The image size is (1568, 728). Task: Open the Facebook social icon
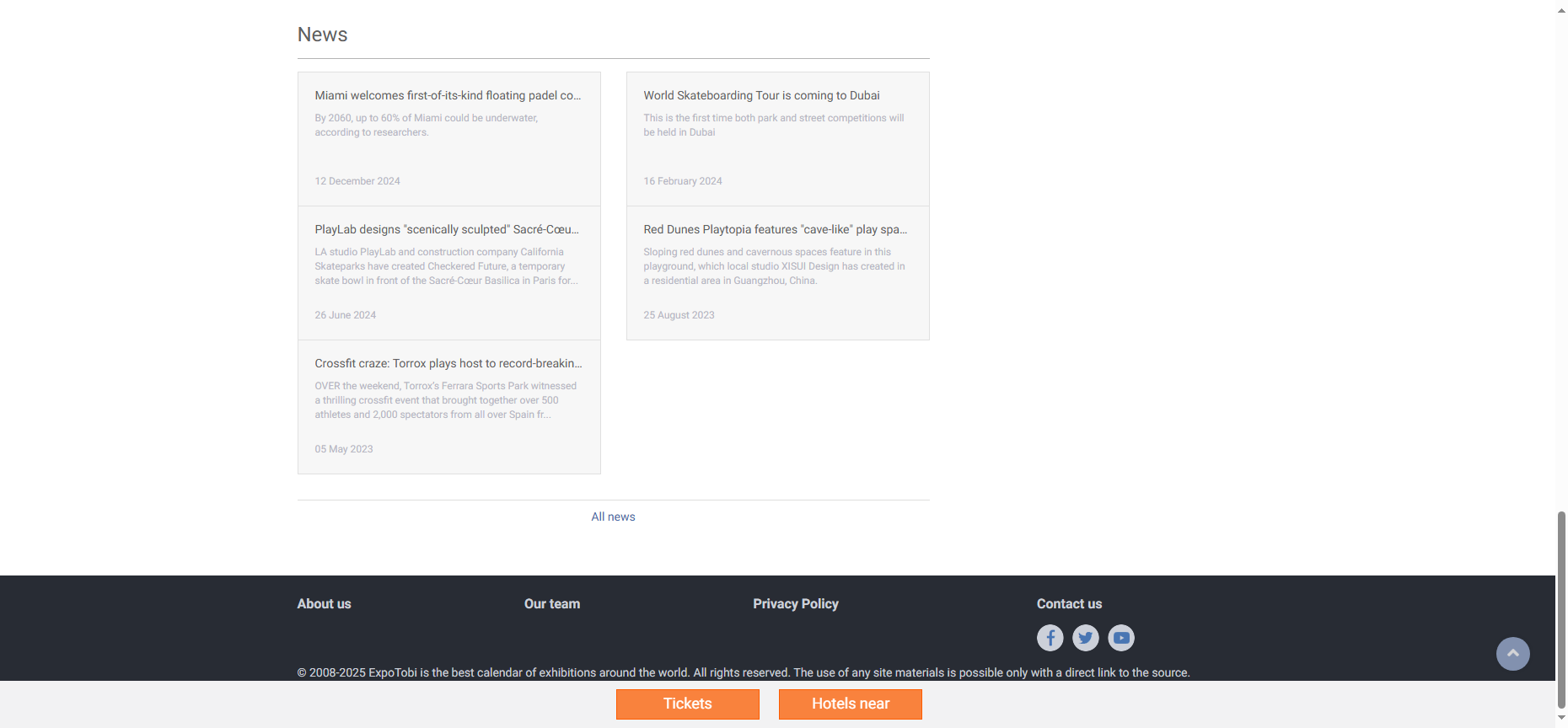1050,638
